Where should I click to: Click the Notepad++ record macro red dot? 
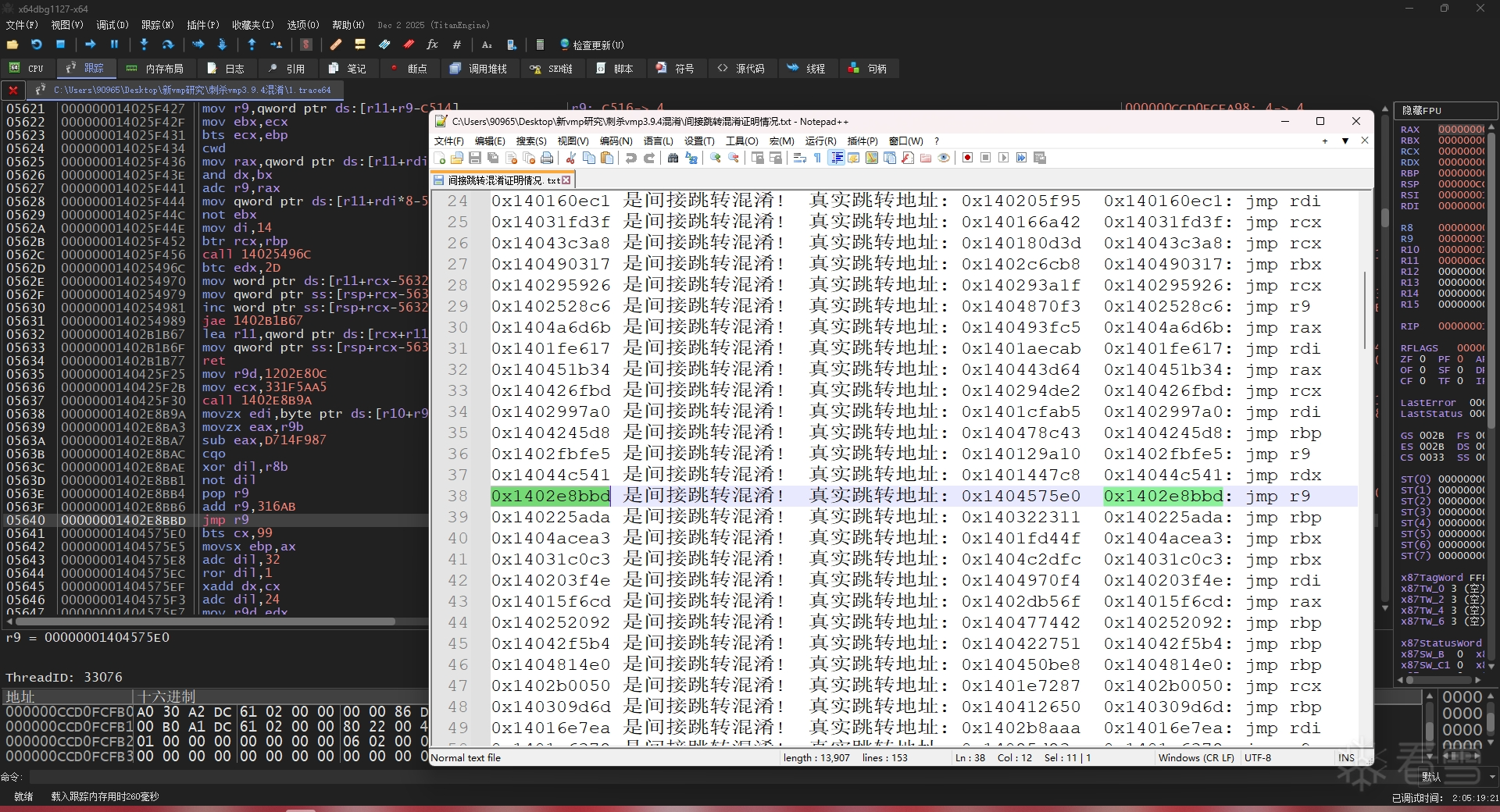coord(967,158)
